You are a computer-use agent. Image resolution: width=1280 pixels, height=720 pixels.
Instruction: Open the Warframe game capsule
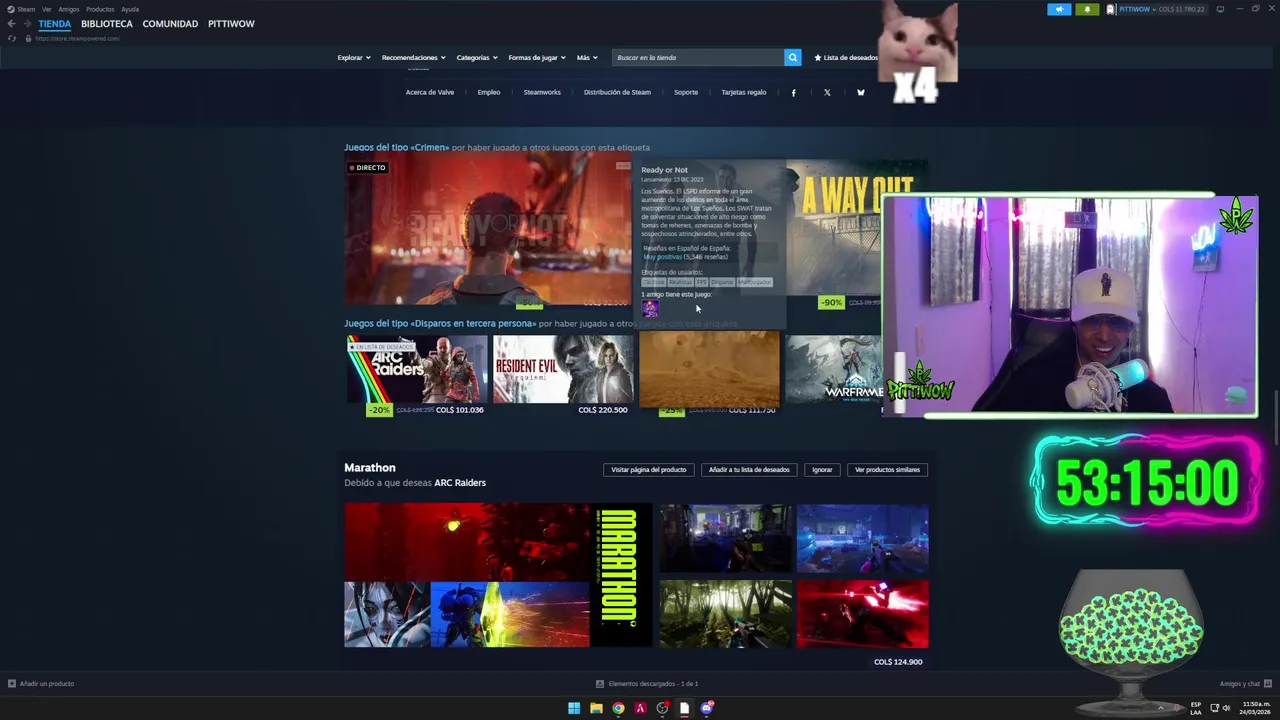point(833,369)
